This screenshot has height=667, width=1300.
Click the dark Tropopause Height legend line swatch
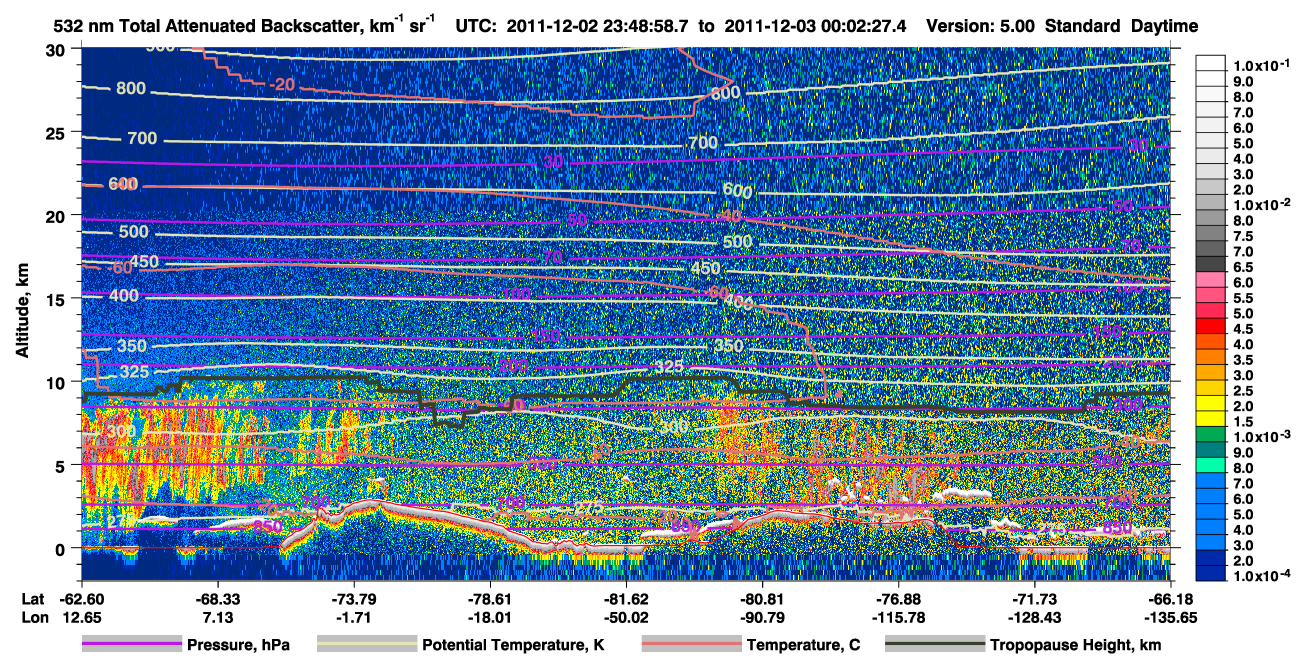[x=934, y=645]
